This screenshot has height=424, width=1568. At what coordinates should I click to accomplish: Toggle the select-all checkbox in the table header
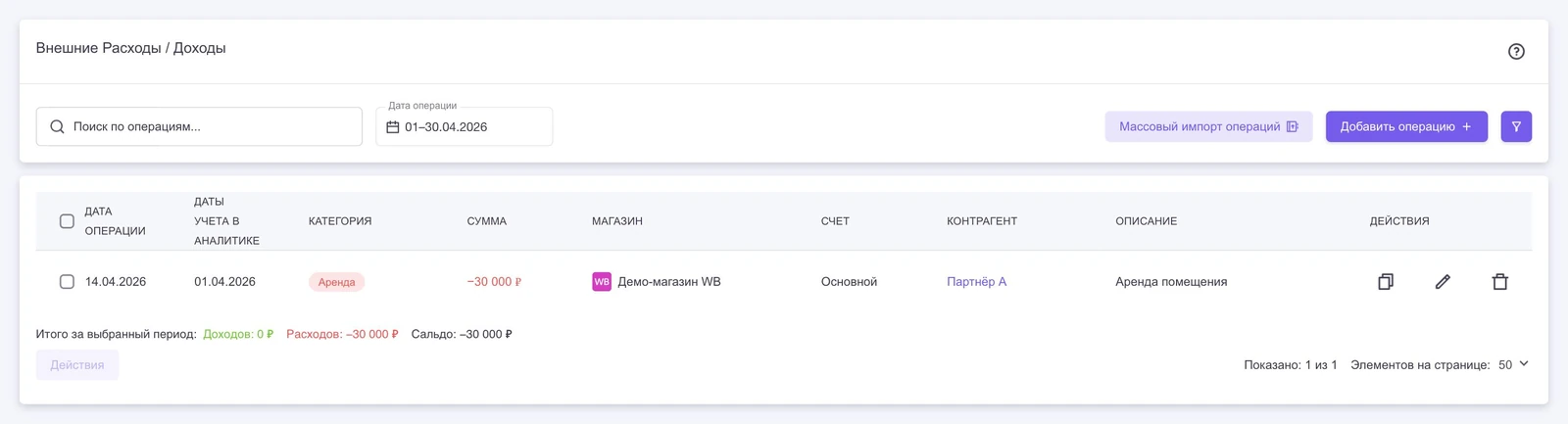(67, 221)
